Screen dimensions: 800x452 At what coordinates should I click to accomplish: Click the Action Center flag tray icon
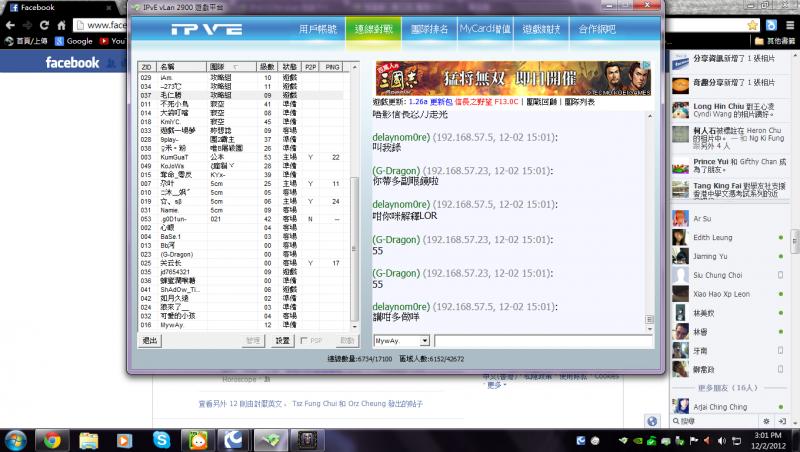(693, 441)
